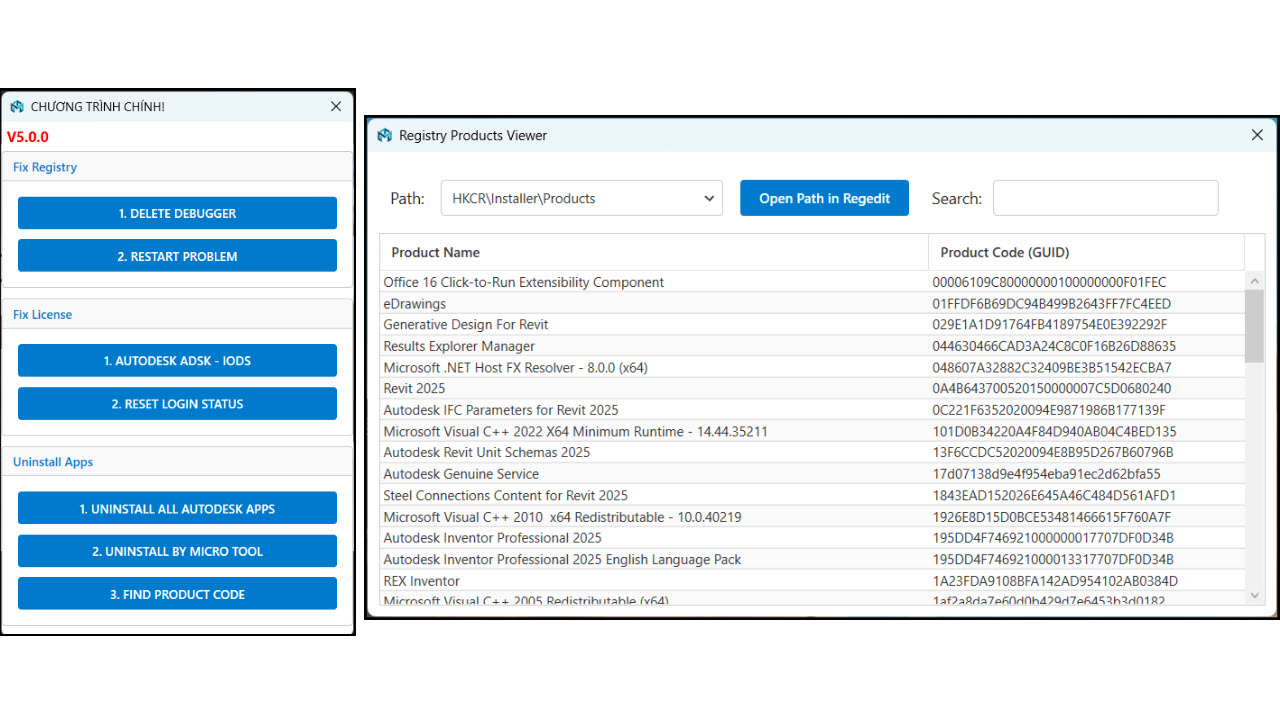This screenshot has height=720, width=1280.
Task: Click the scrollbar down arrow in product list
Action: click(1256, 595)
